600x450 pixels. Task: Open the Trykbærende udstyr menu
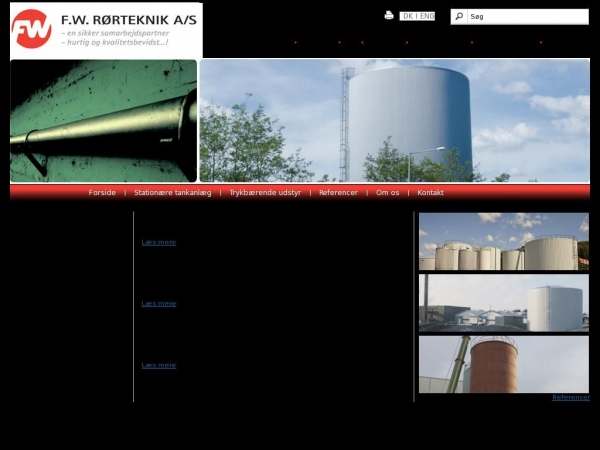coord(265,193)
